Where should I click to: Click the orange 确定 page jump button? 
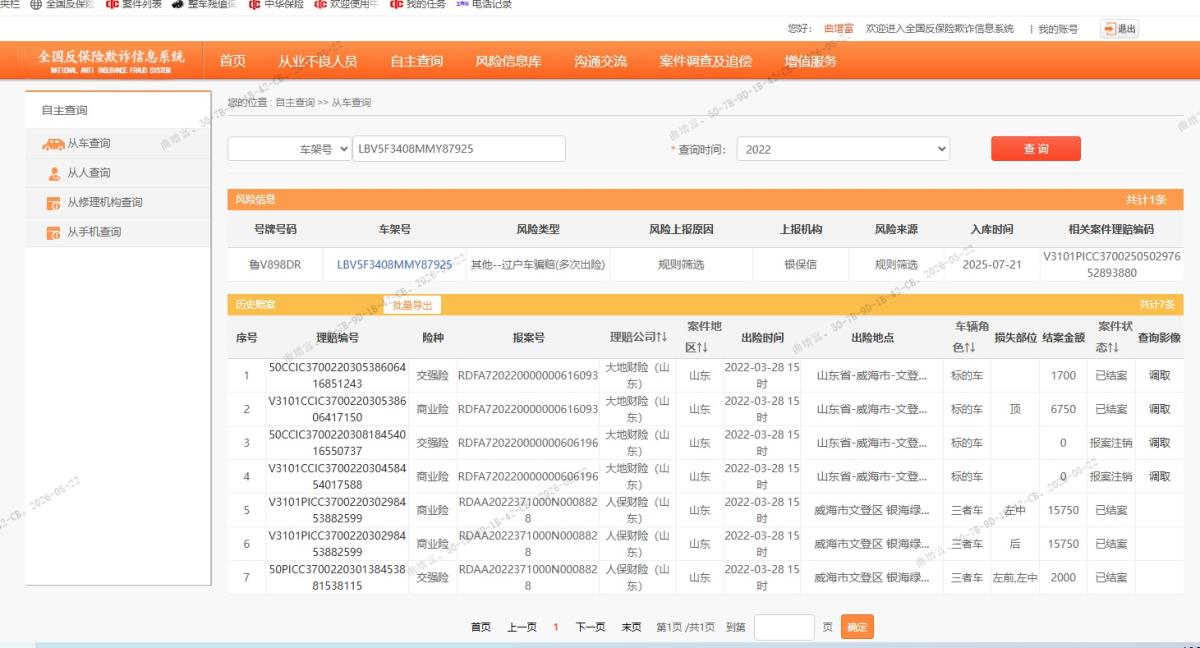857,627
